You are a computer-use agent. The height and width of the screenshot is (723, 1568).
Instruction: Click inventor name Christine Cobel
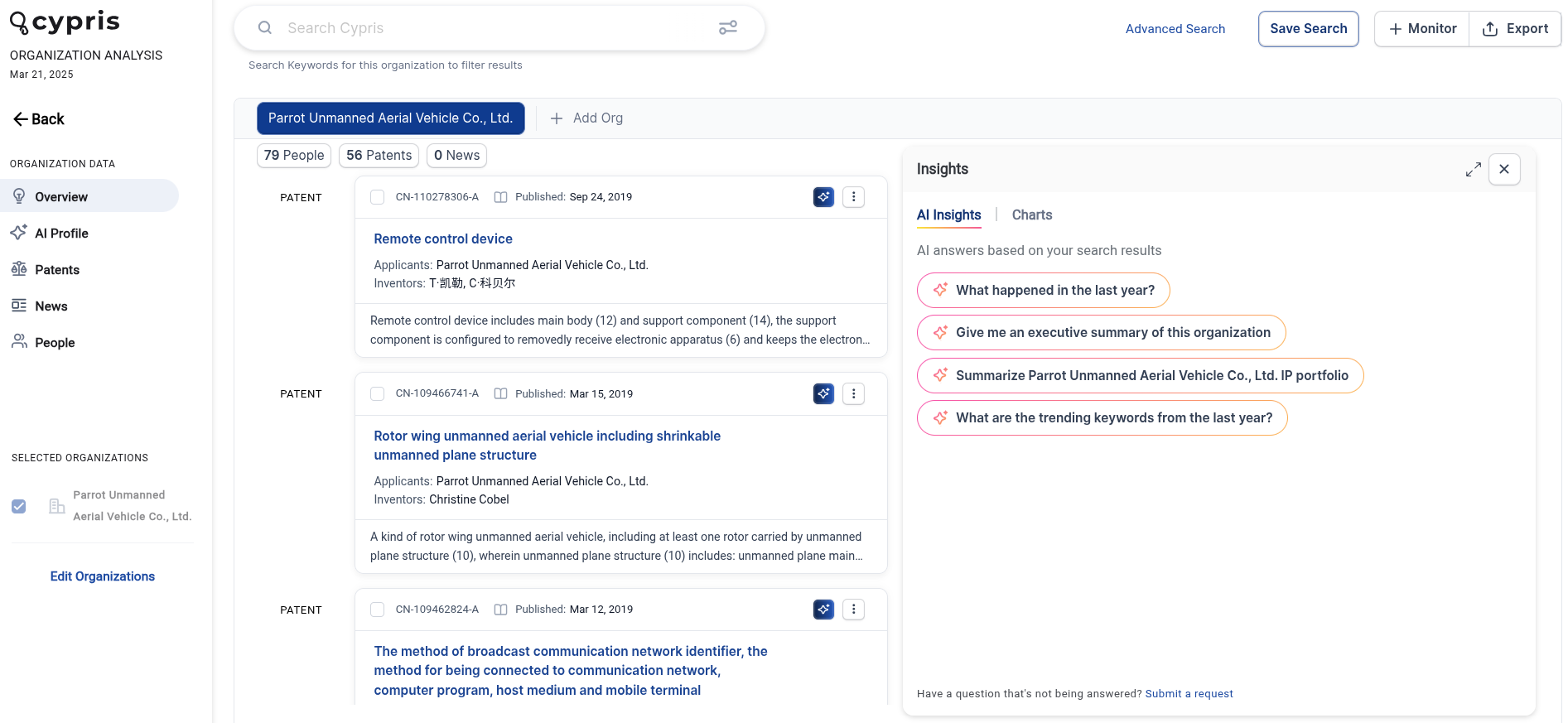(x=469, y=499)
